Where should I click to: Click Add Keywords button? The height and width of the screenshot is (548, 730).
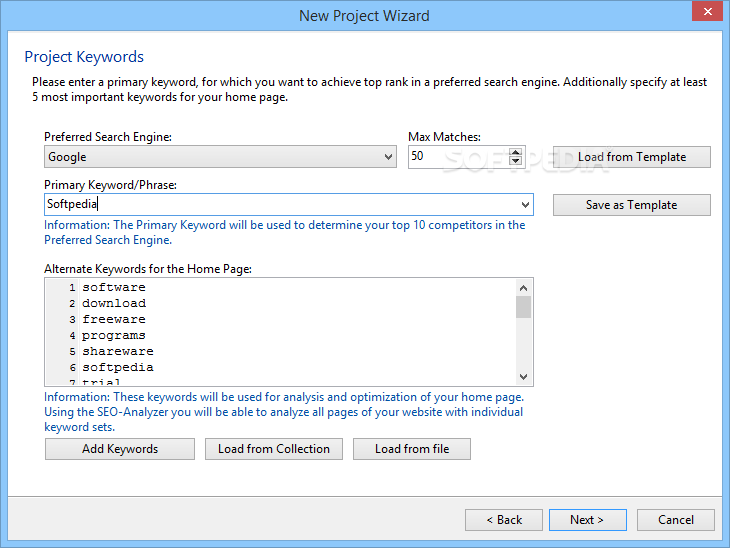pos(120,449)
